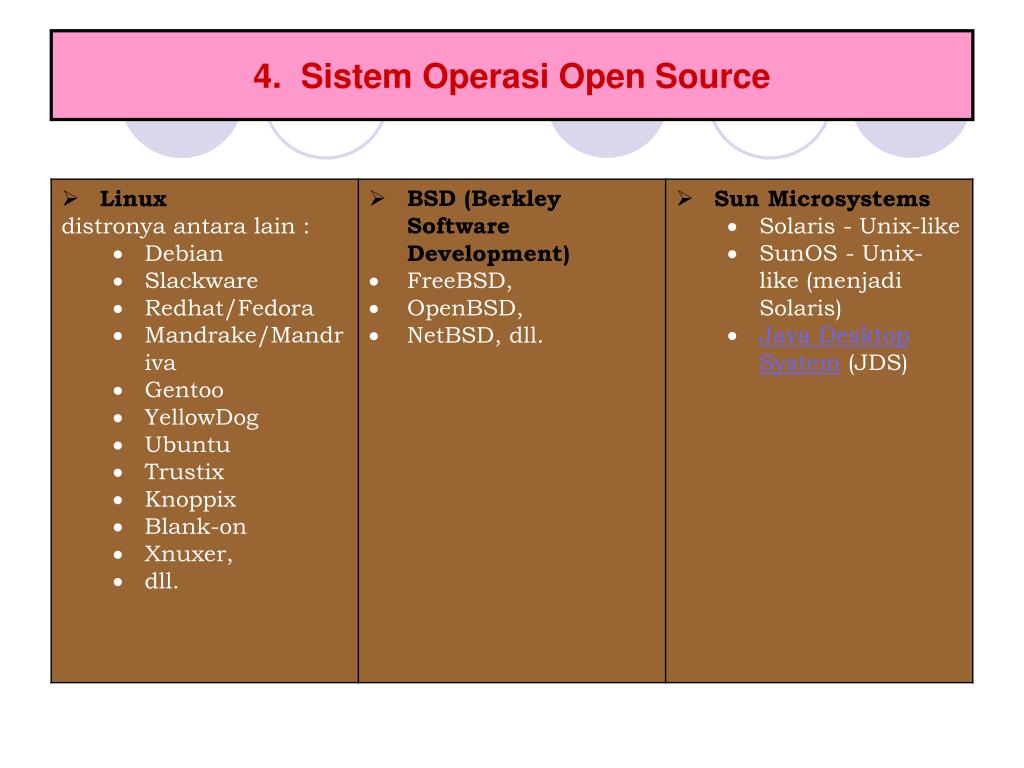Viewport: 1024px width, 768px height.
Task: Click the 'dll.' item in the Linux list
Action: click(161, 581)
